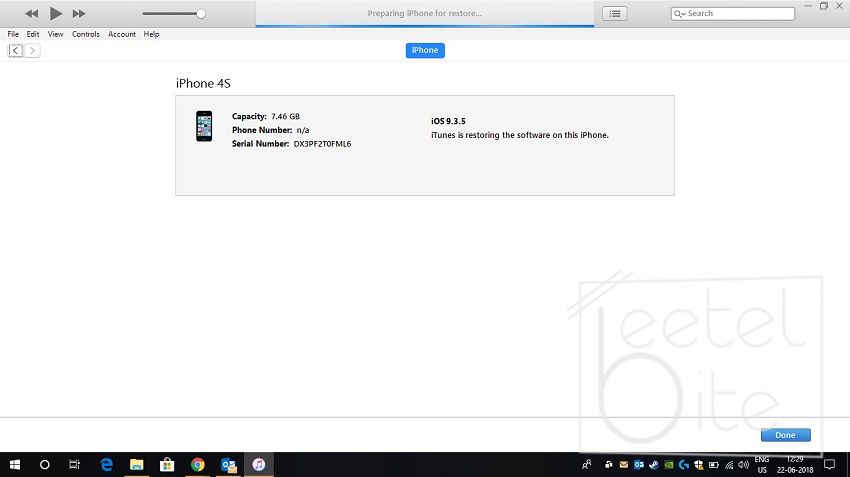Open the Edit menu
Viewport: 850px width, 477px height.
[x=33, y=34]
